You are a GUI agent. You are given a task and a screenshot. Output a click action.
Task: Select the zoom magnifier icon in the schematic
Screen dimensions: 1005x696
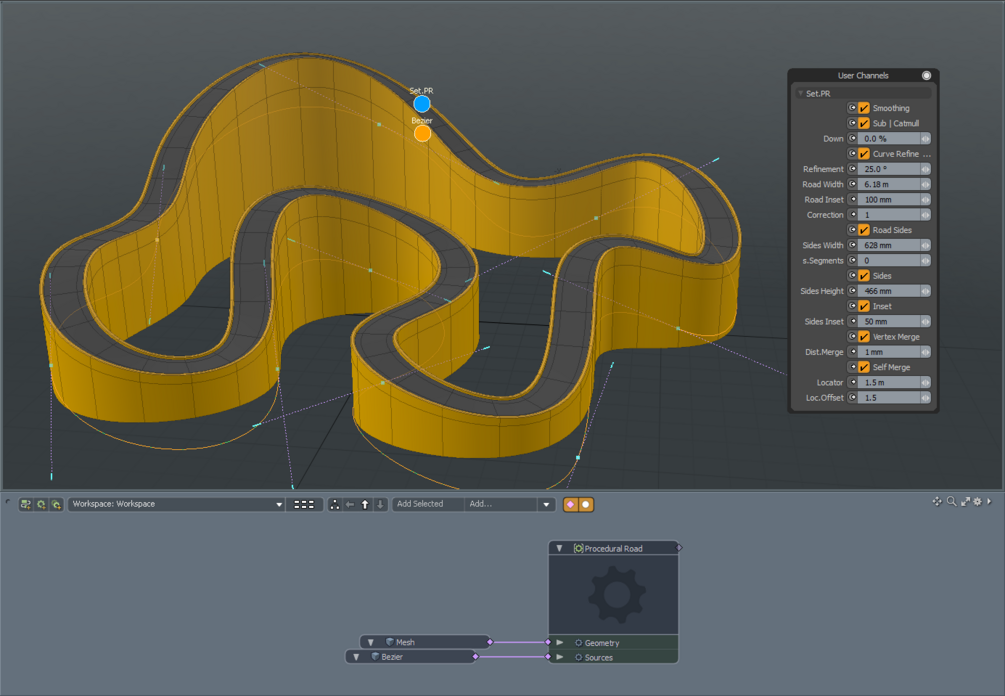[951, 503]
